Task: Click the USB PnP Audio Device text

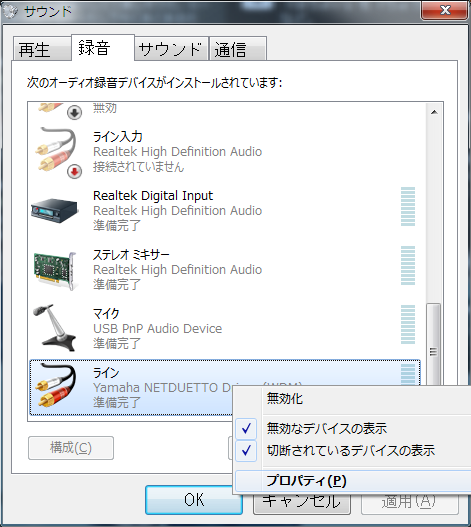Action: pyautogui.click(x=157, y=329)
